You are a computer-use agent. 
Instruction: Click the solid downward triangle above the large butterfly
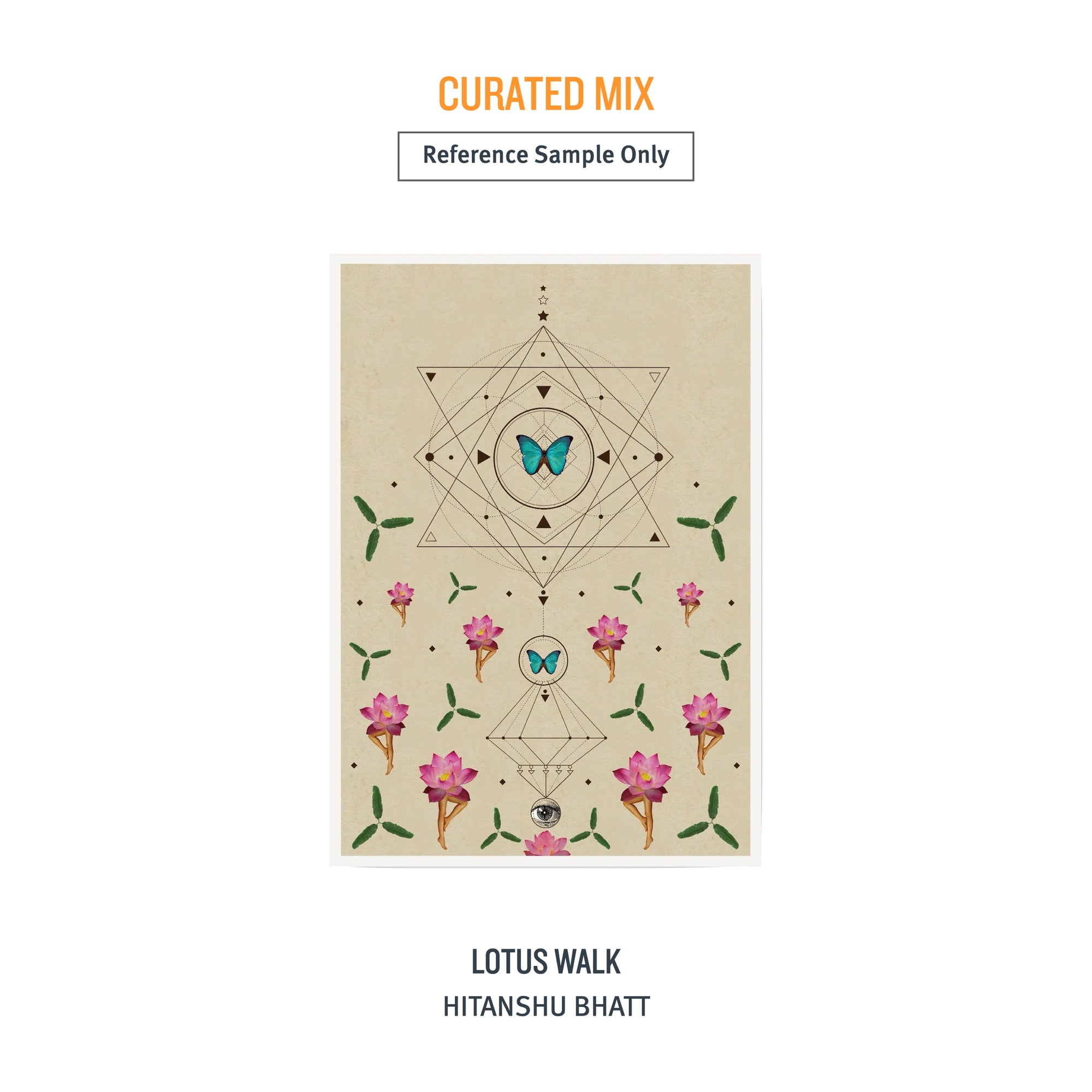543,391
